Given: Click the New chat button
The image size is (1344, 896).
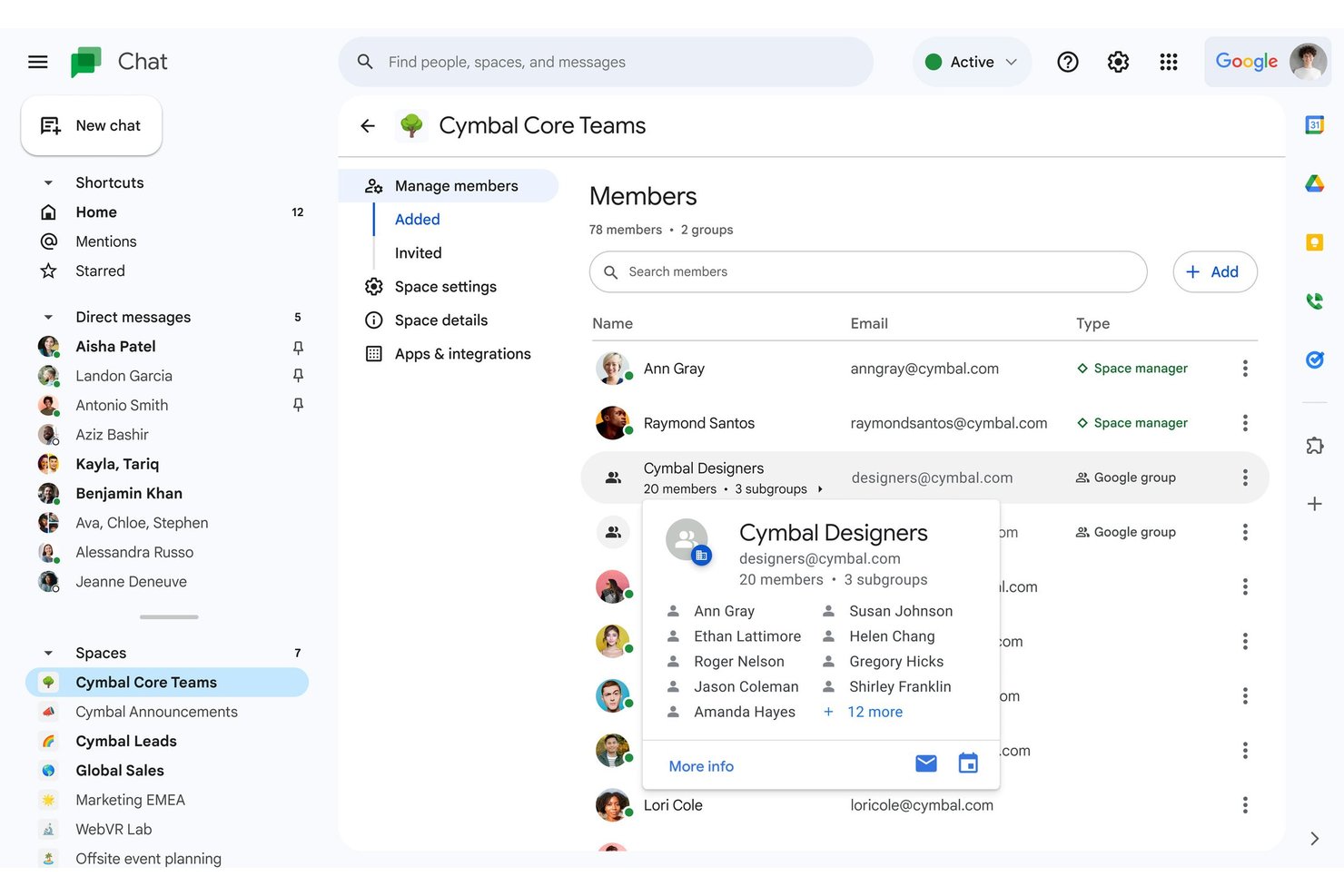Looking at the screenshot, I should pyautogui.click(x=91, y=125).
